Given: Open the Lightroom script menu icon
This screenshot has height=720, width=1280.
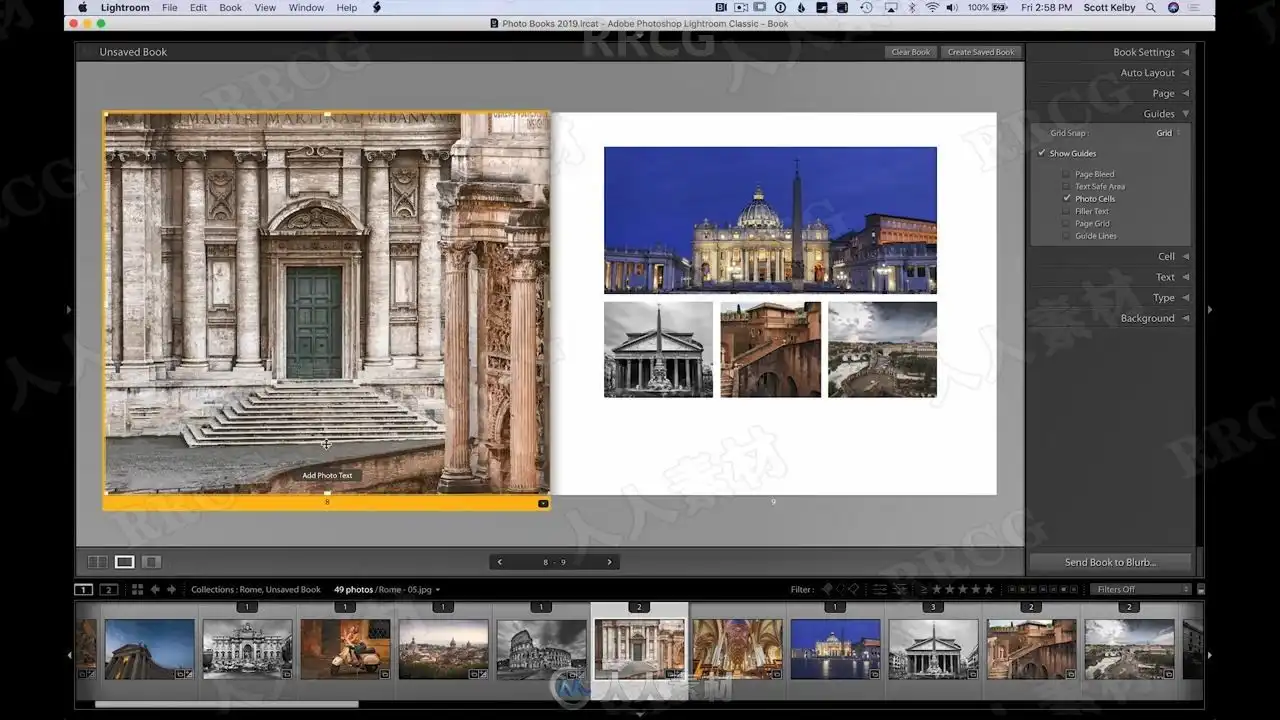Looking at the screenshot, I should [377, 8].
